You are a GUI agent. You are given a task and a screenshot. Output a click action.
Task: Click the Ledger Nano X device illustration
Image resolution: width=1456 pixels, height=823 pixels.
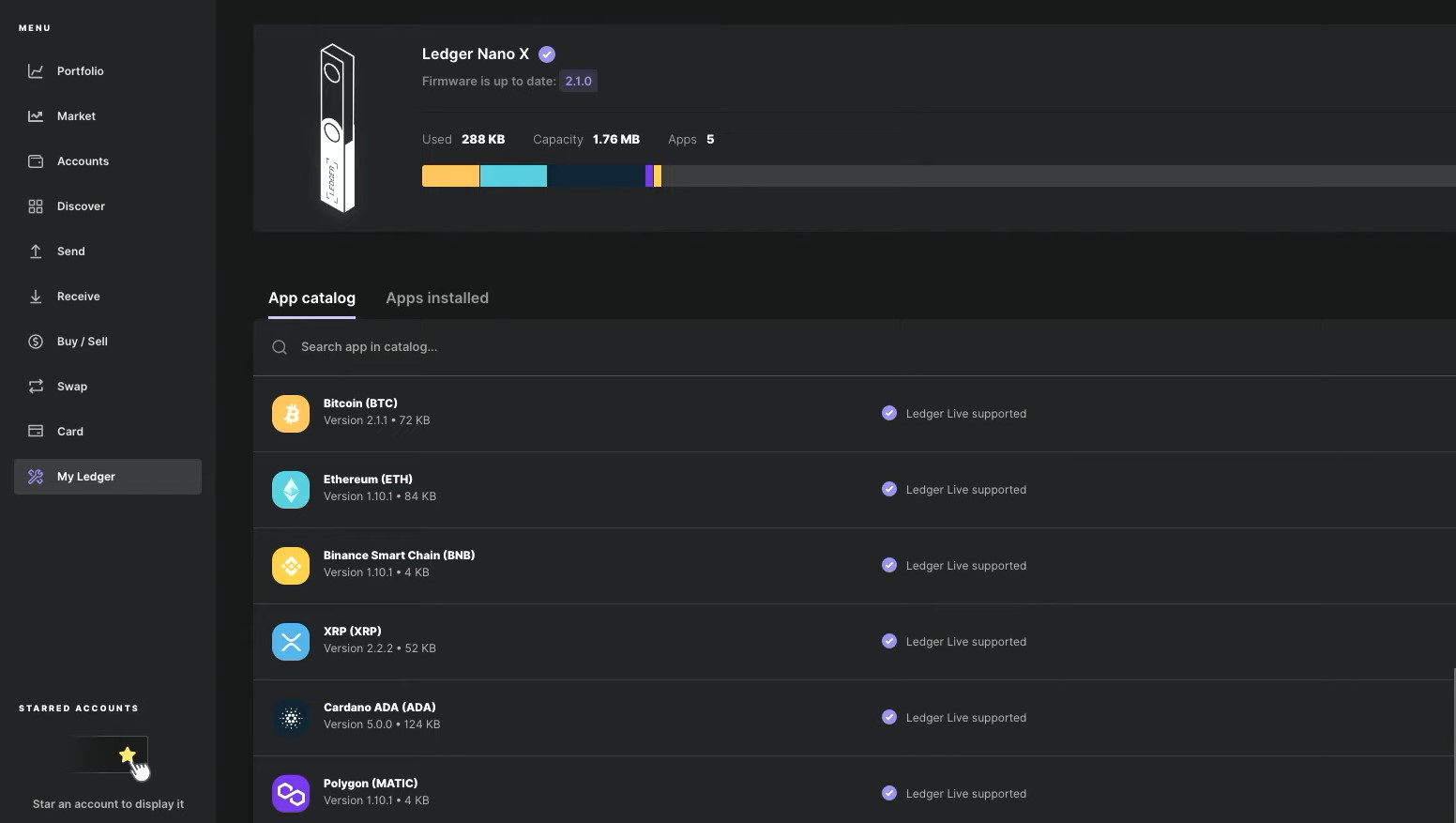338,129
